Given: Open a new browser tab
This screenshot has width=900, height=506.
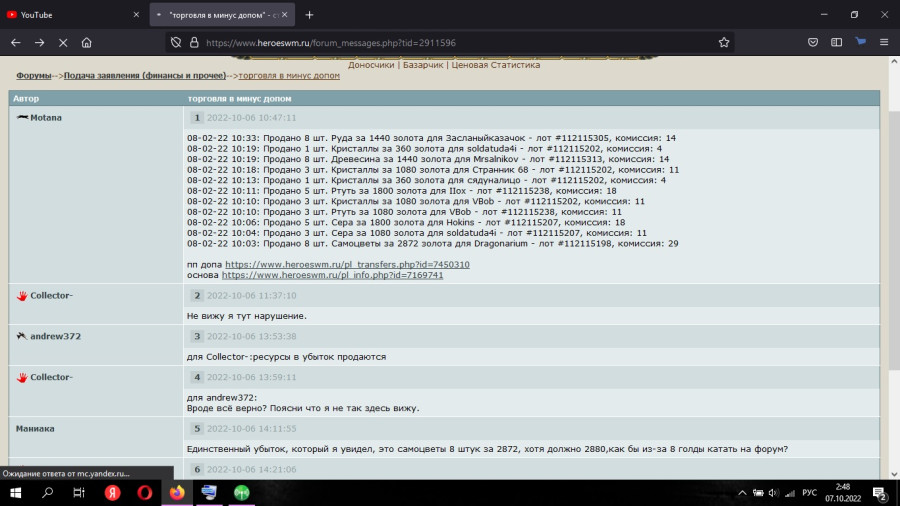Looking at the screenshot, I should 309,15.
